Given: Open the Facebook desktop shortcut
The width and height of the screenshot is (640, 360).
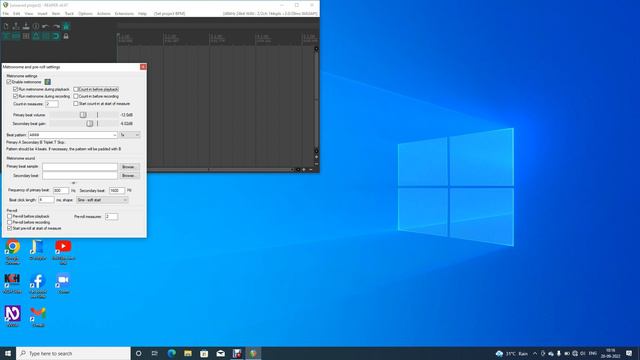Looking at the screenshot, I should click(38, 285).
